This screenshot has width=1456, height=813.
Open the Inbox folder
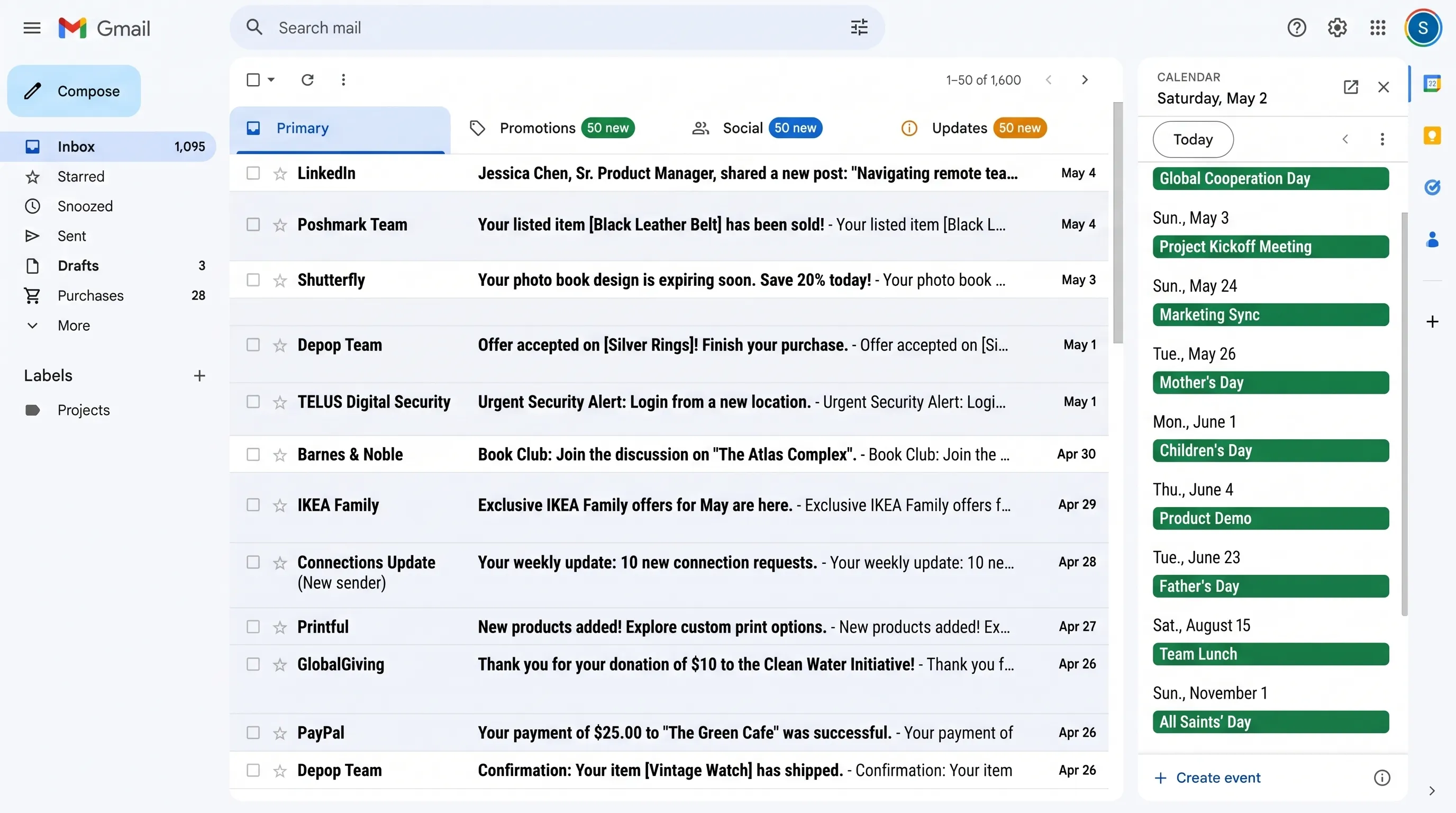coord(107,147)
